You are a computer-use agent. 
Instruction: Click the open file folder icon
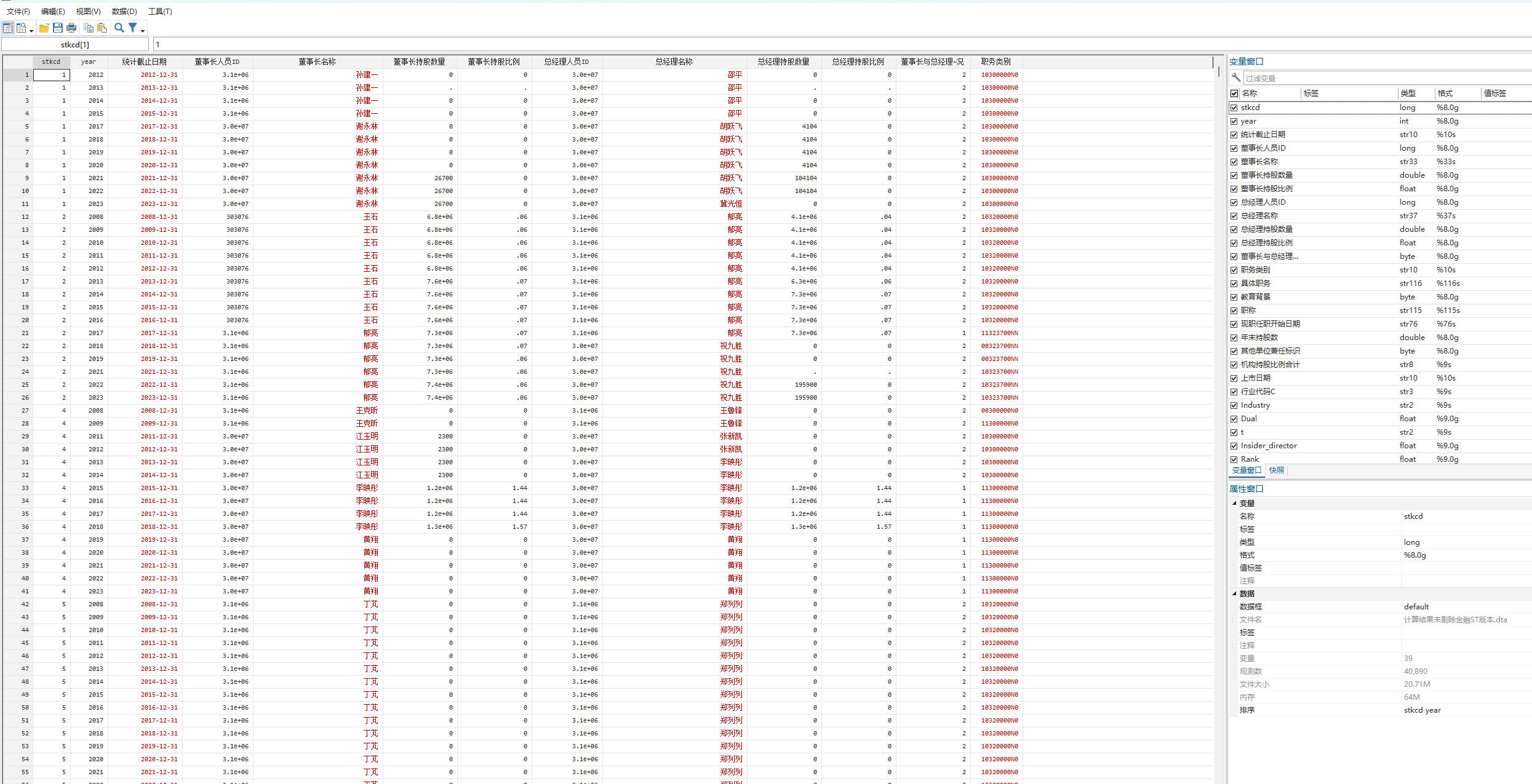[x=44, y=28]
